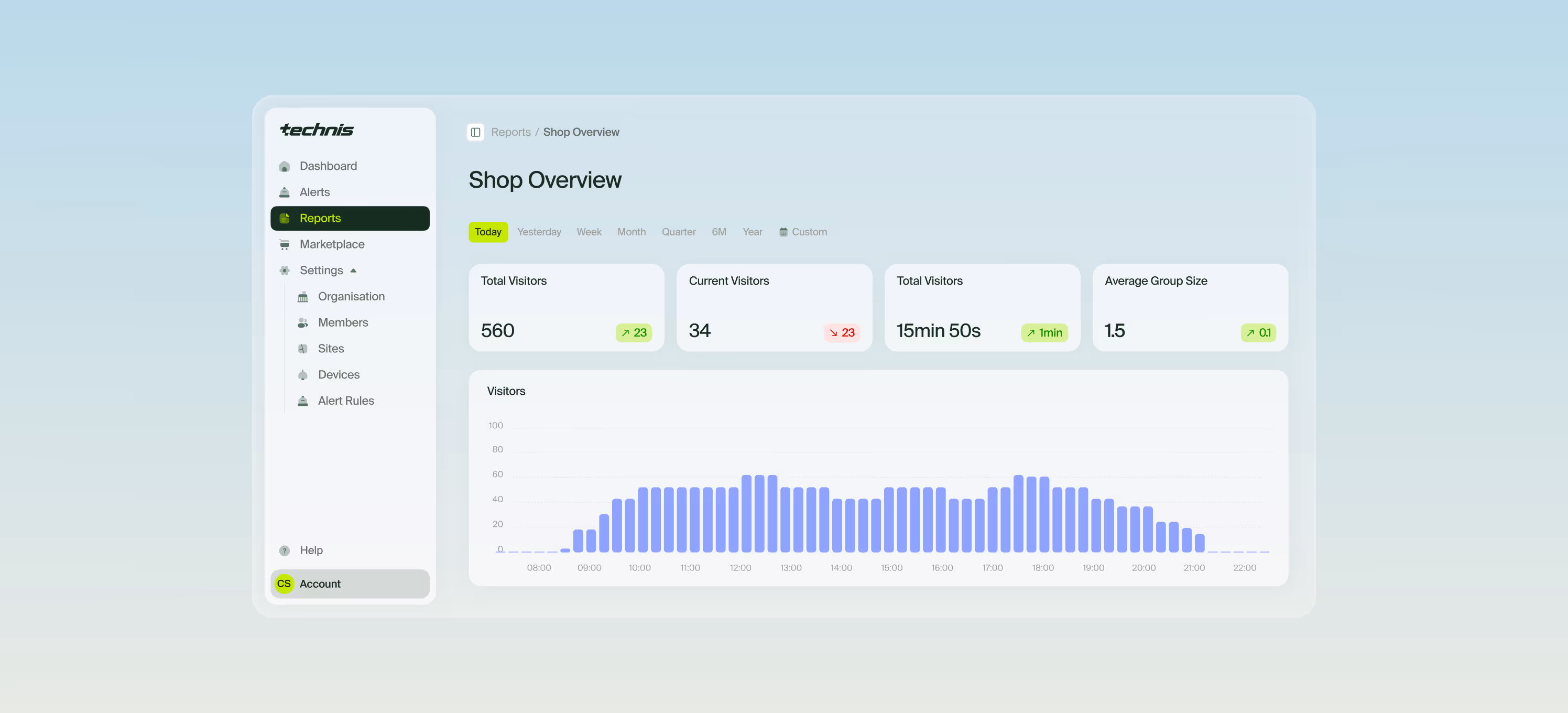This screenshot has height=713, width=1568.
Task: Click the Members people icon
Action: (x=302, y=323)
